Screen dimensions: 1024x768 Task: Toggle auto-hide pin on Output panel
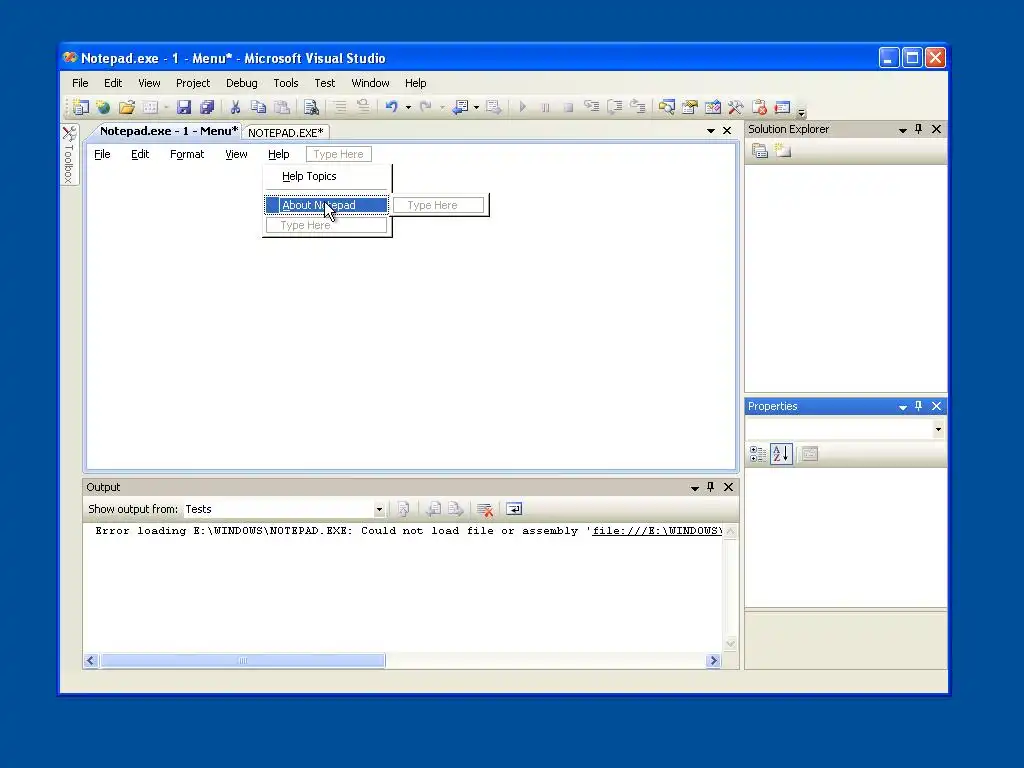tap(711, 487)
